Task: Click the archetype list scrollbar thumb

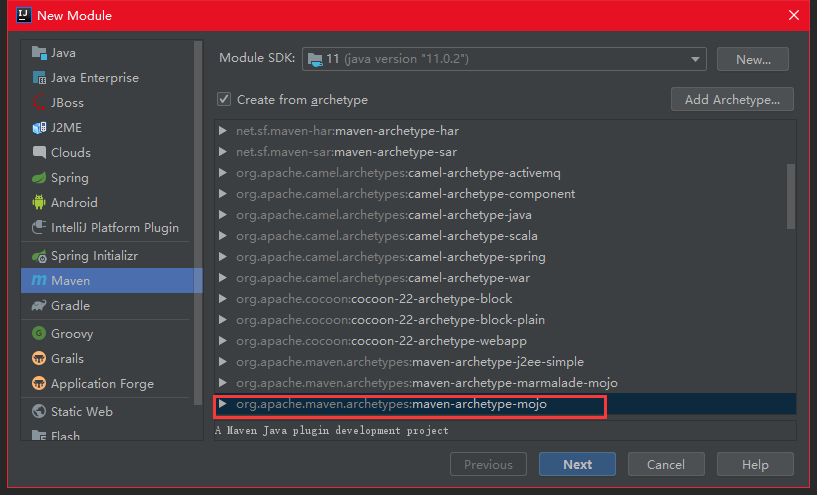Action: [x=790, y=196]
